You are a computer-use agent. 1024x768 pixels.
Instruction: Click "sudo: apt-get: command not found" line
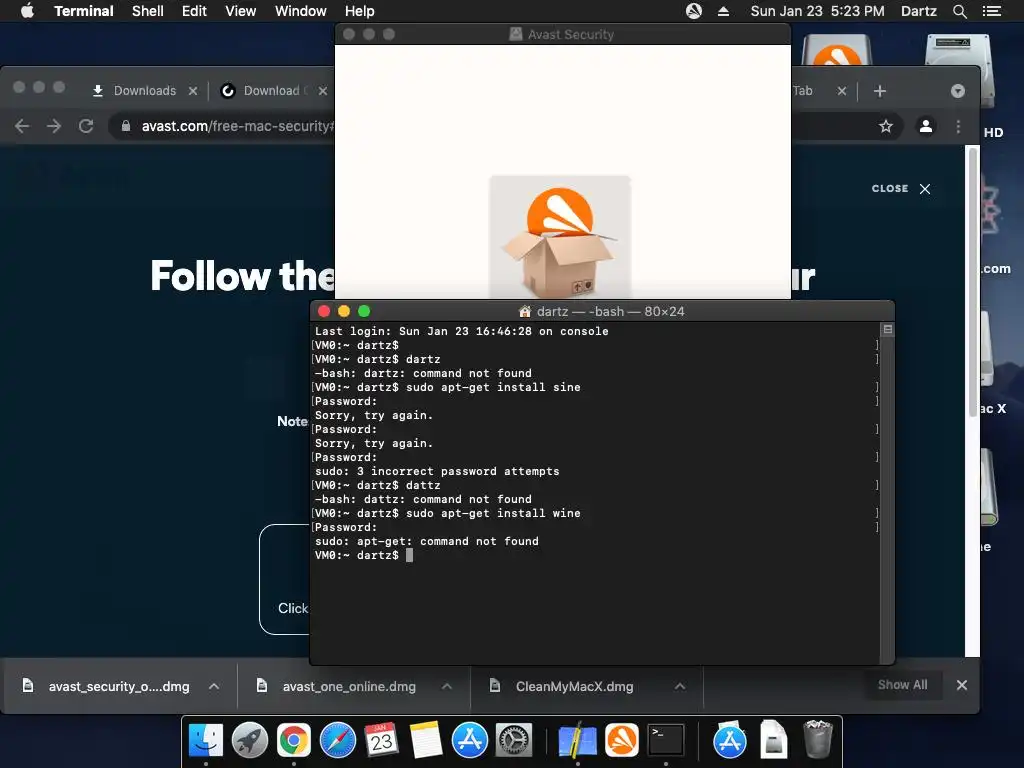click(426, 541)
